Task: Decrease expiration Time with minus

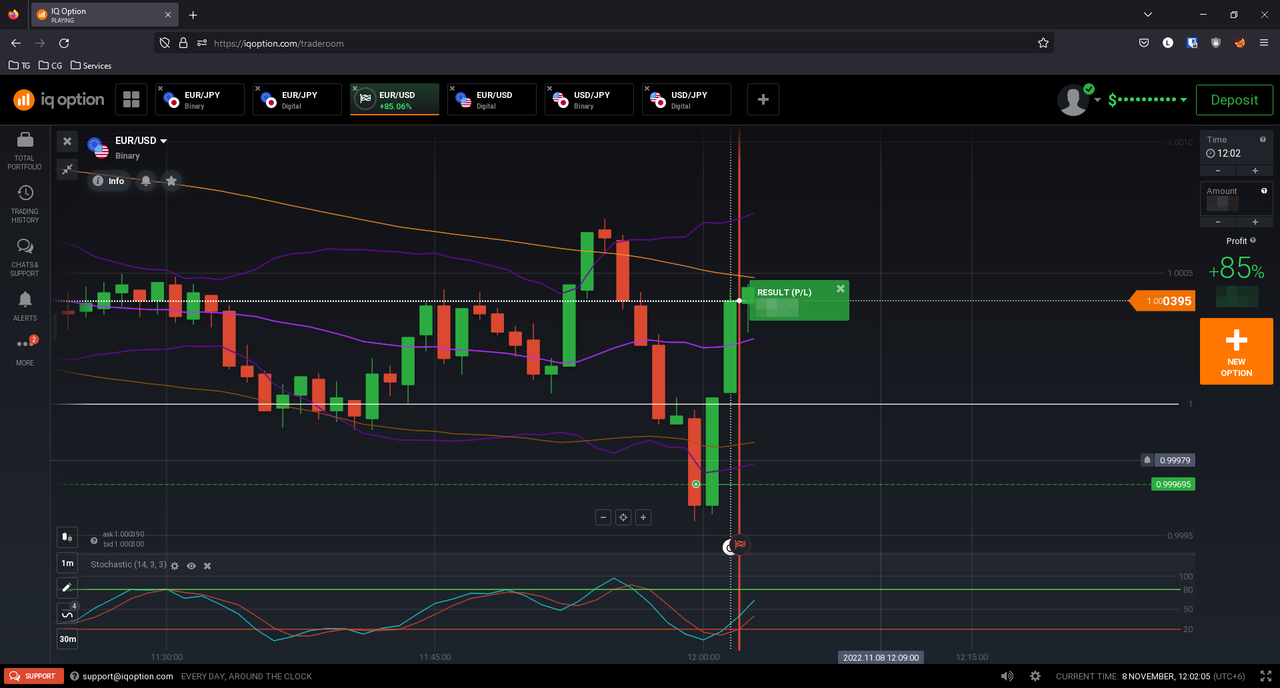Action: (1217, 170)
